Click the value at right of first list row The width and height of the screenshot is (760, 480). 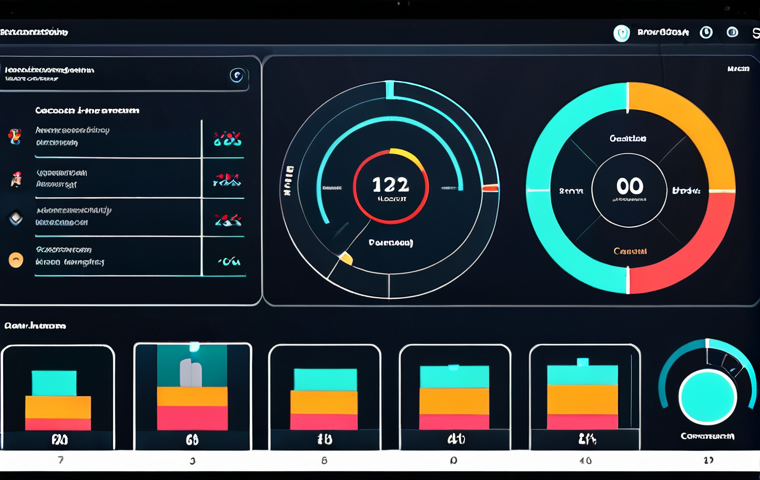click(227, 139)
